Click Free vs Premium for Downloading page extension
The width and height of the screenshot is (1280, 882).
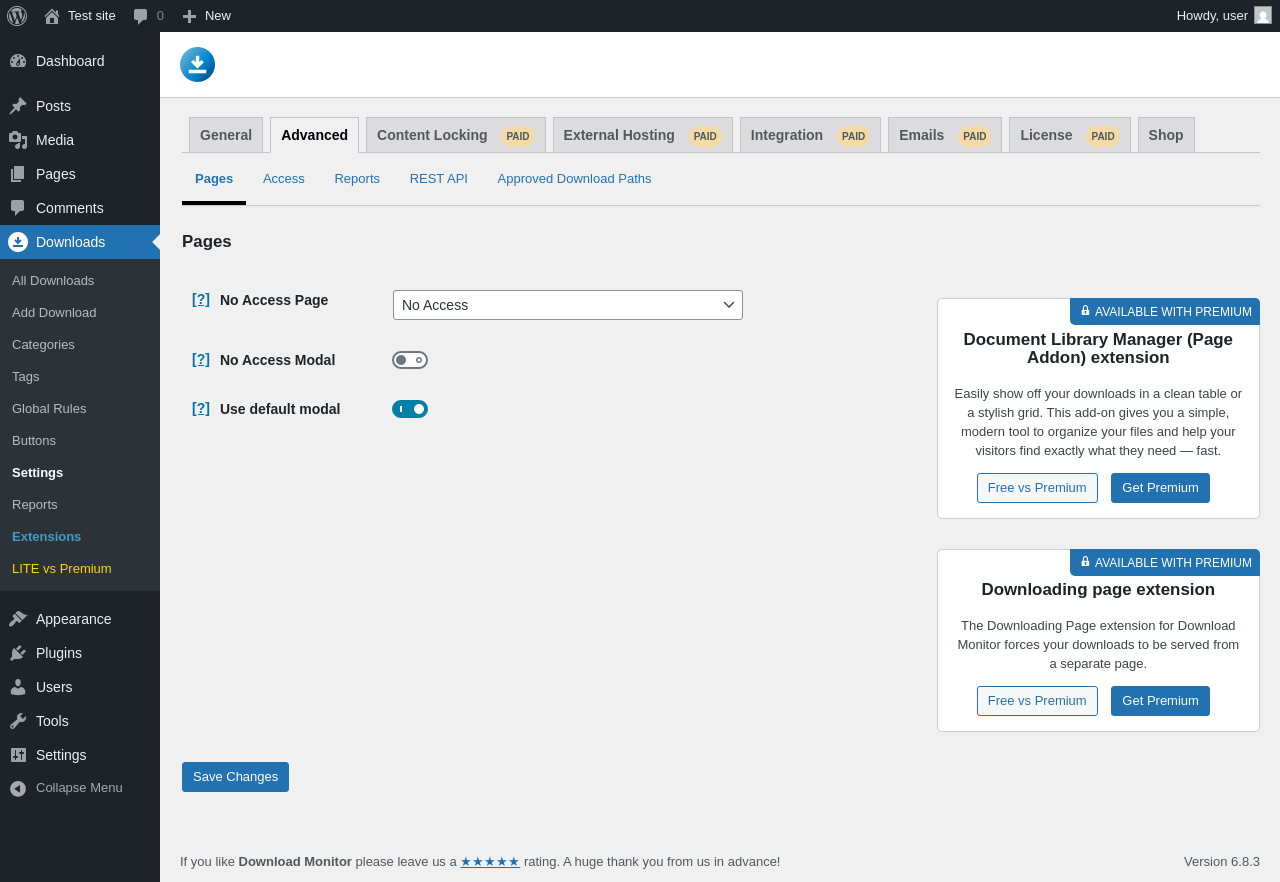[x=1037, y=701]
